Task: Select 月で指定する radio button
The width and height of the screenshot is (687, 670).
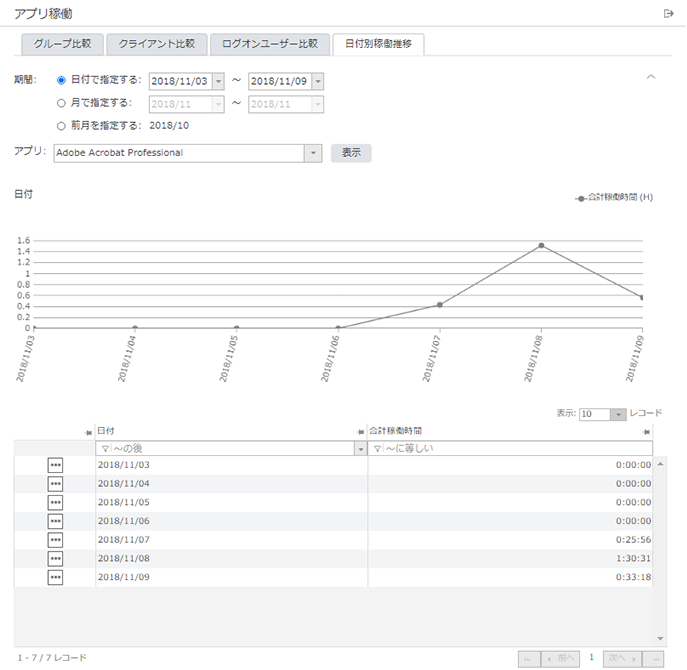Action: click(x=62, y=103)
